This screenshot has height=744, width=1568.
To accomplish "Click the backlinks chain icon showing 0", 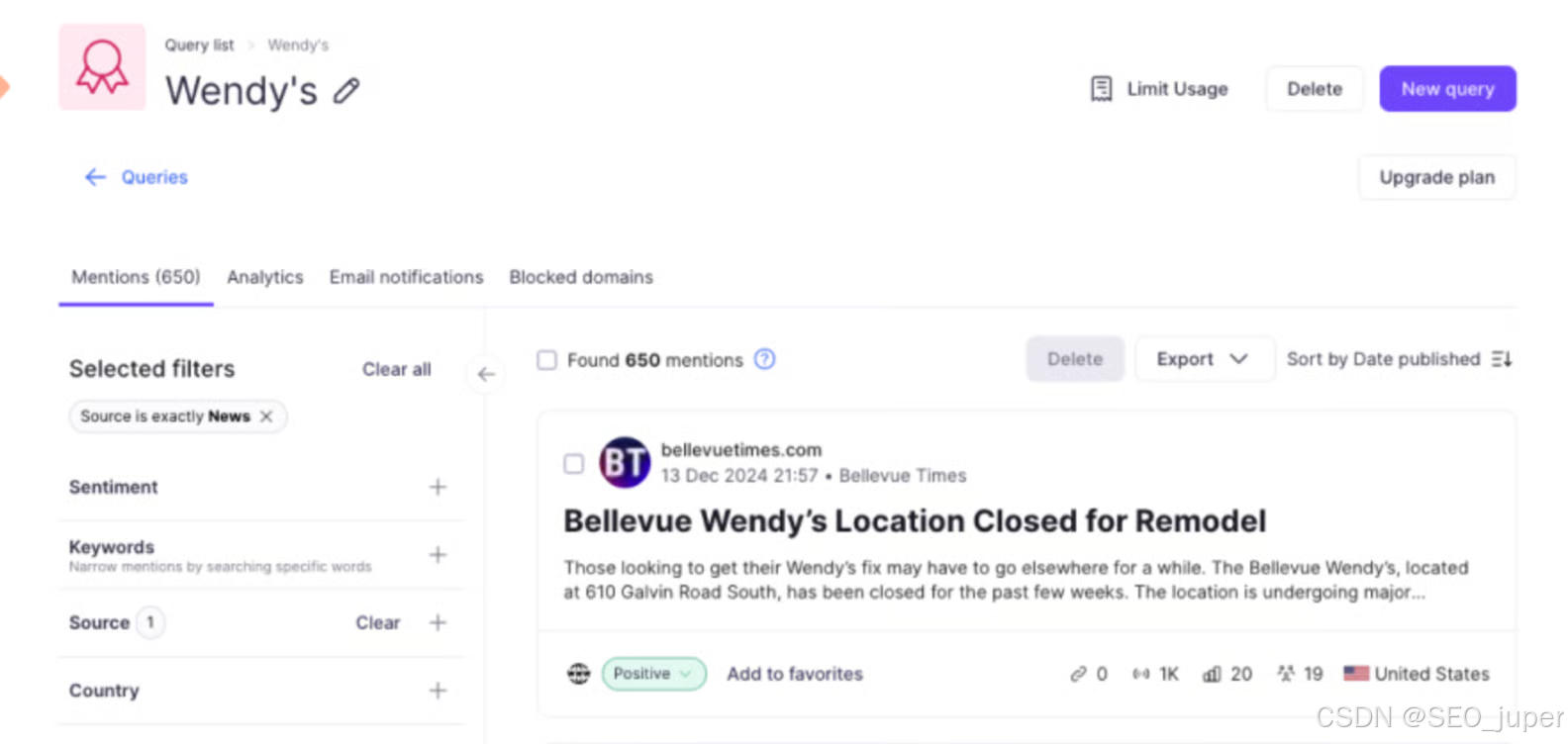I will [x=1078, y=674].
